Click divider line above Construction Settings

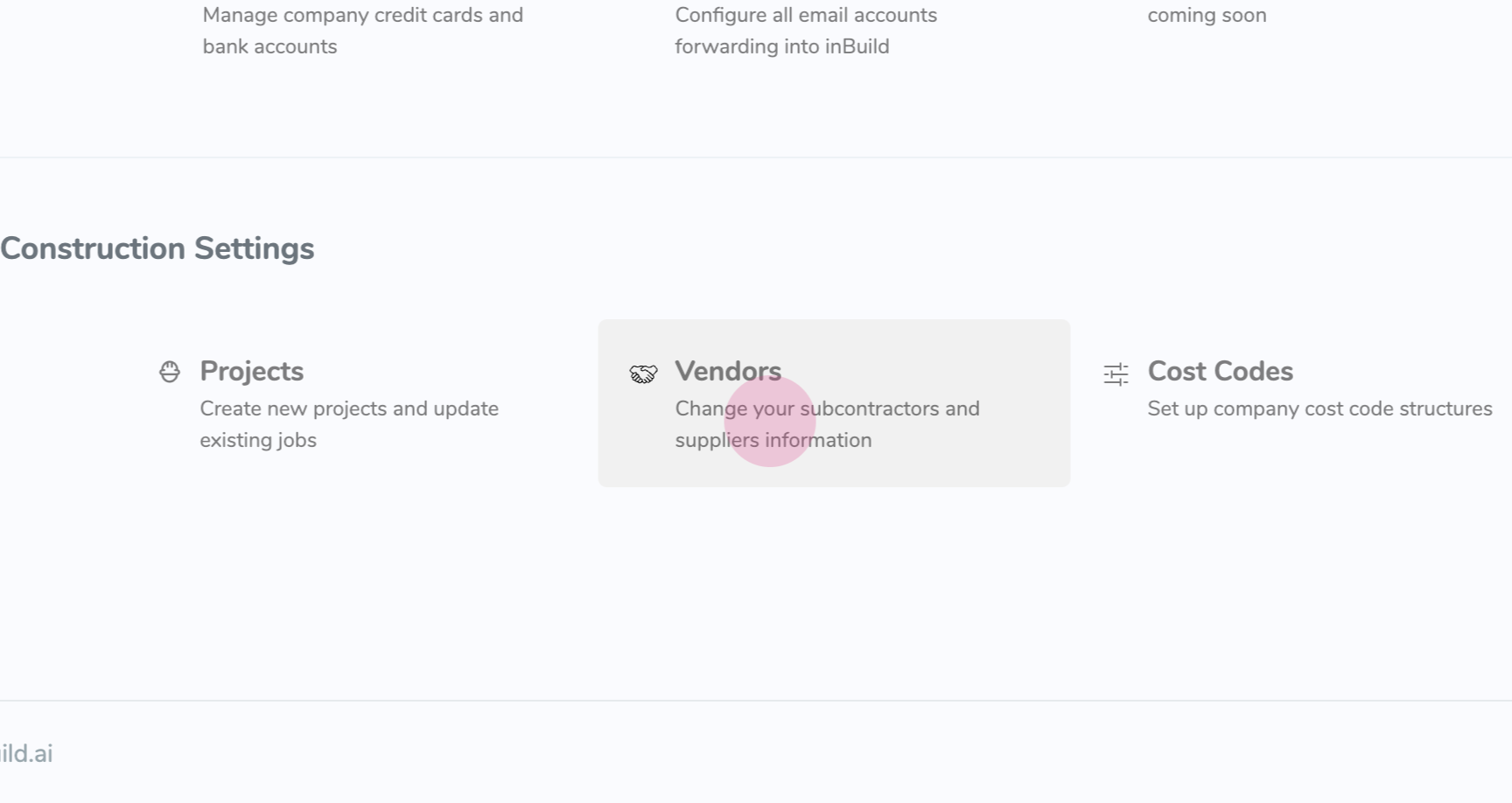click(756, 157)
